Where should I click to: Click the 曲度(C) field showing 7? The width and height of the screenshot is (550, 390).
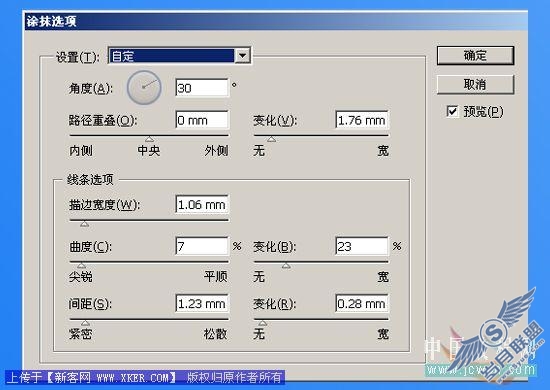tap(202, 246)
